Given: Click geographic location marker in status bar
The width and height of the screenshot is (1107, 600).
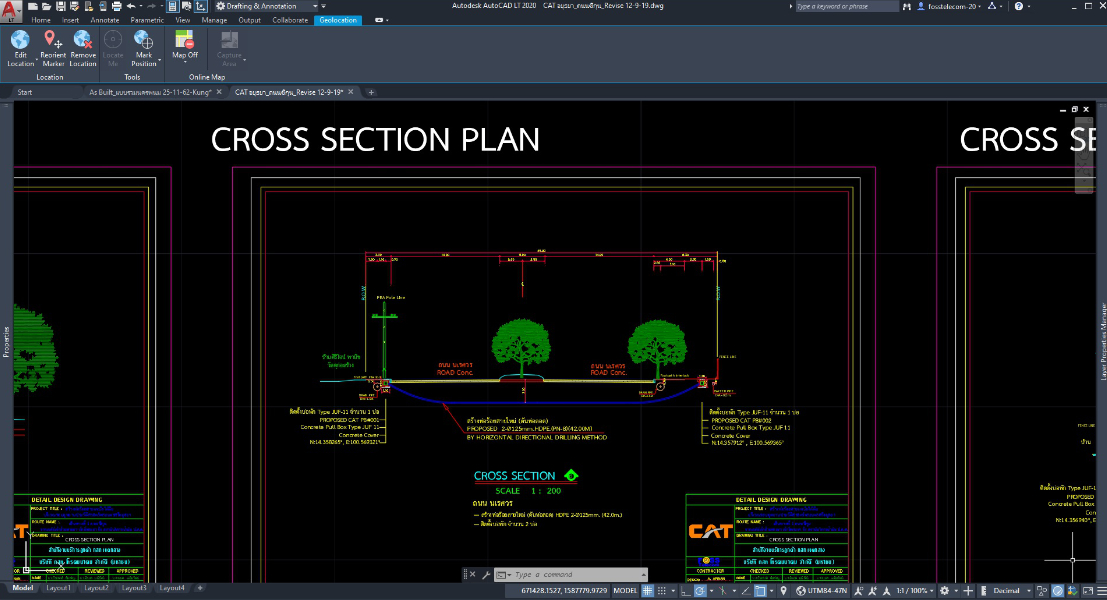Looking at the screenshot, I should (783, 591).
